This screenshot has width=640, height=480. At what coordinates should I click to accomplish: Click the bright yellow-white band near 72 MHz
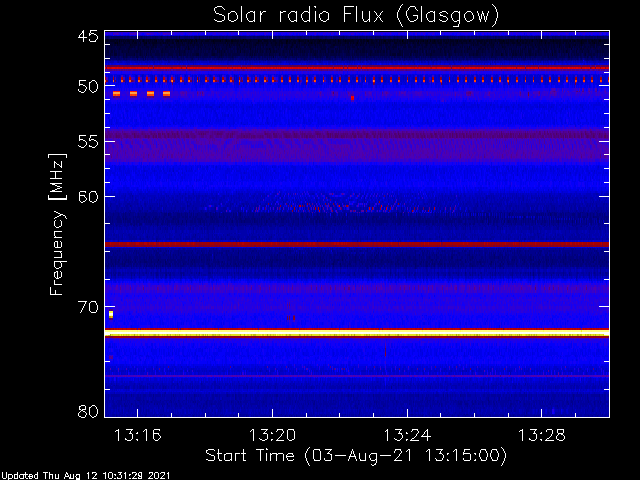(x=357, y=334)
